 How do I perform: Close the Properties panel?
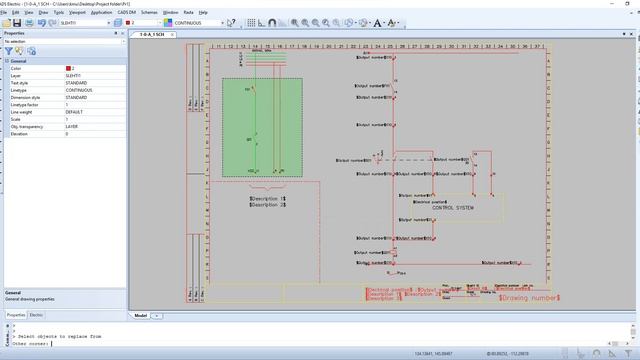[x=122, y=33]
